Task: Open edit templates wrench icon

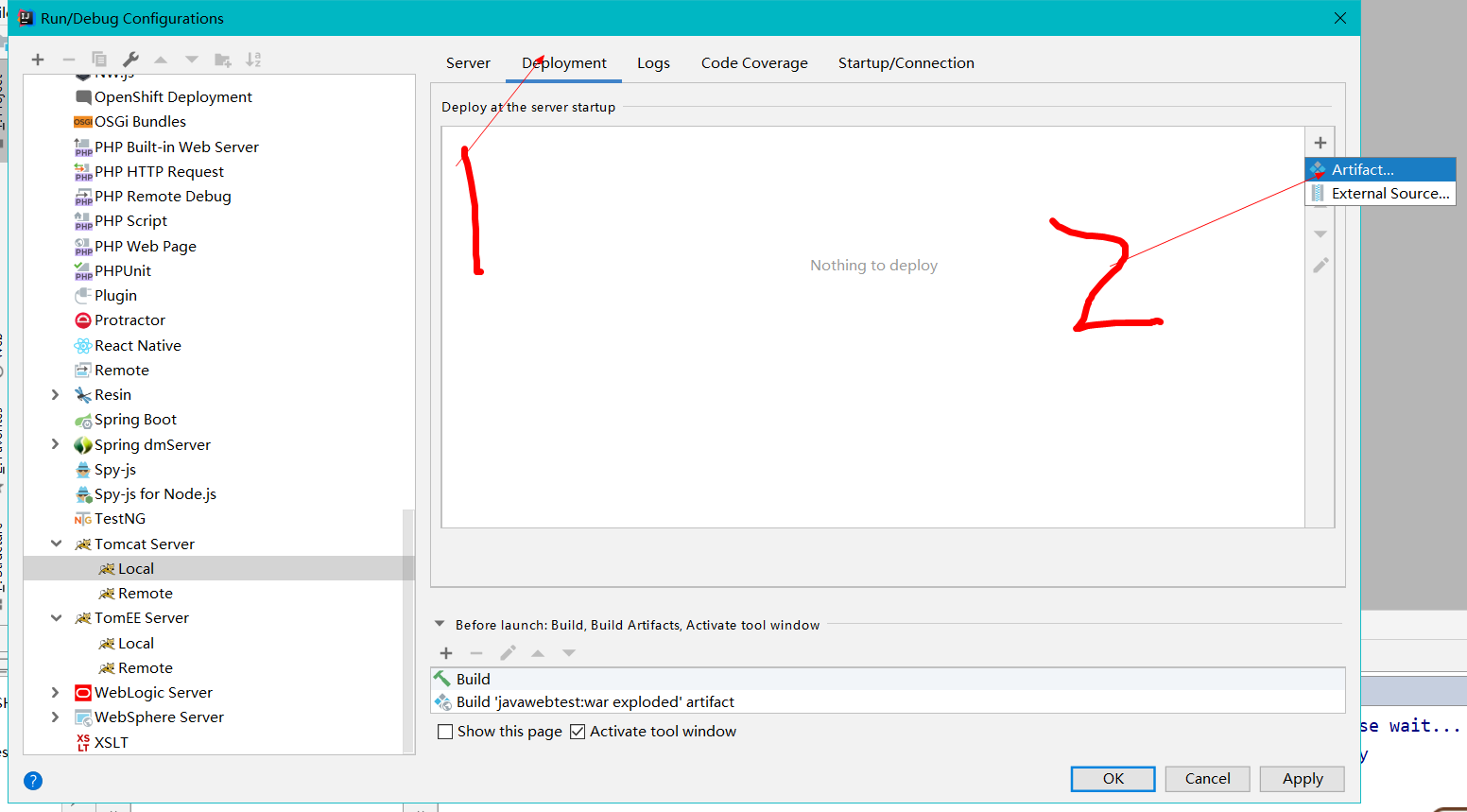Action: point(130,60)
